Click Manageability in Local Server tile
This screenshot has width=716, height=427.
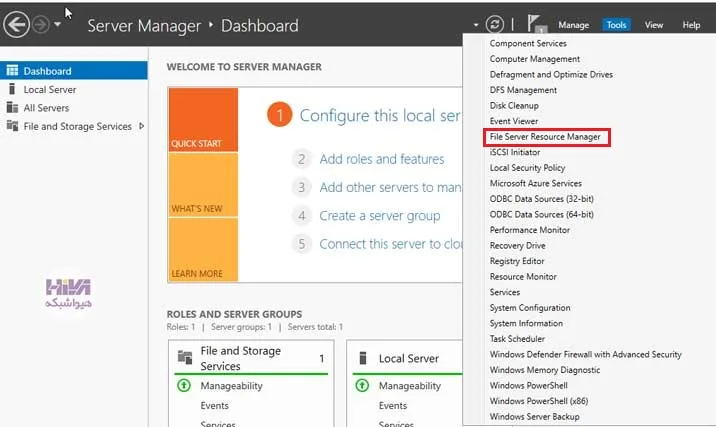(410, 386)
